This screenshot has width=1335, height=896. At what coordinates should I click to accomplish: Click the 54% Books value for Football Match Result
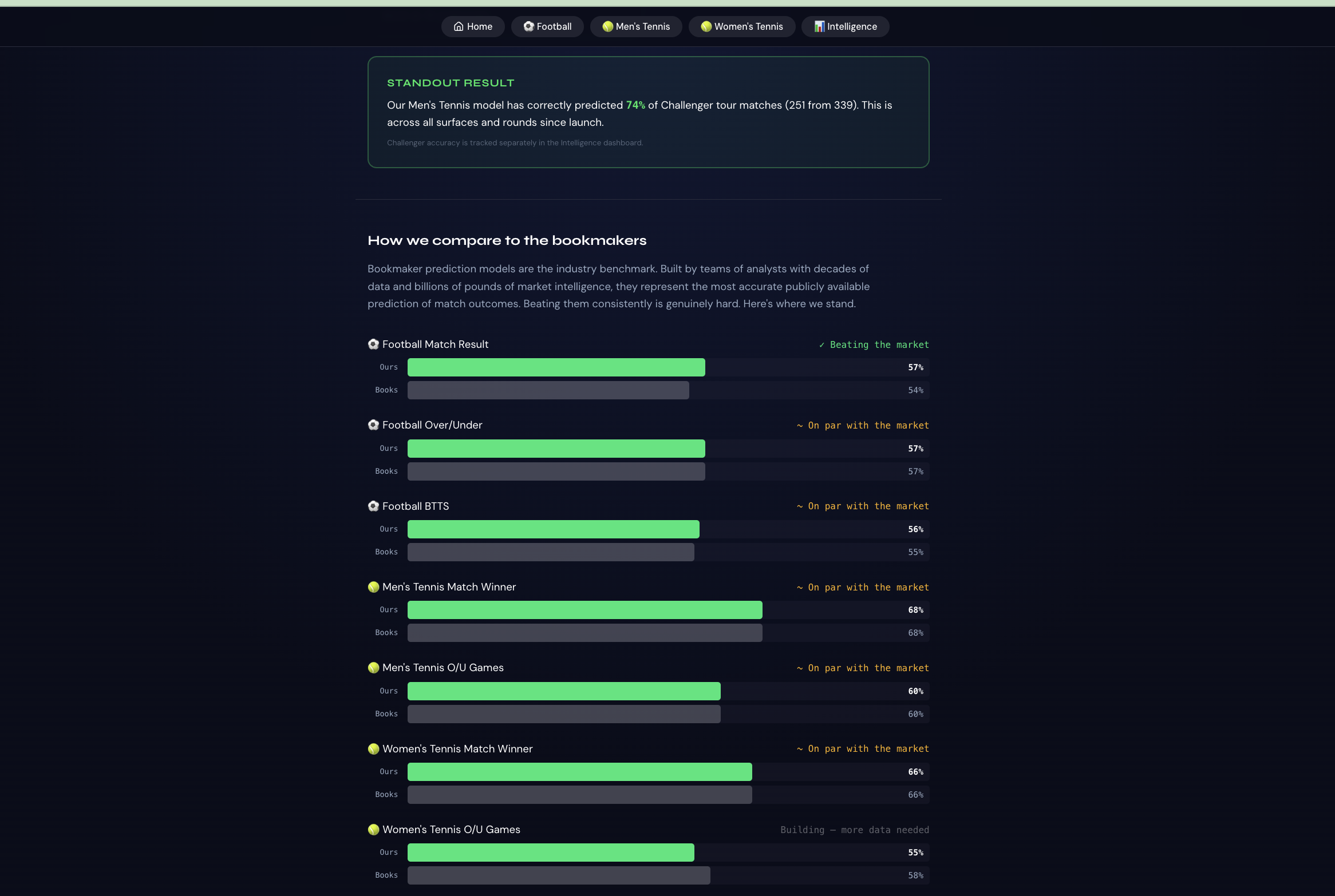(915, 390)
